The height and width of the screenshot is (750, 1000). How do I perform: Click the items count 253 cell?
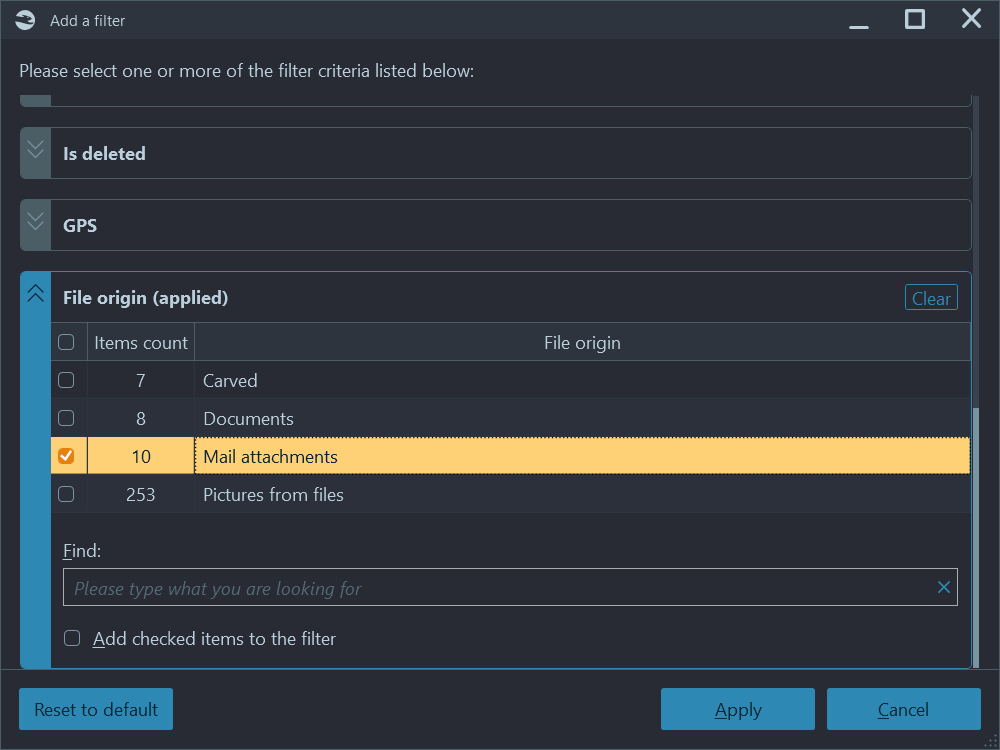coord(141,495)
